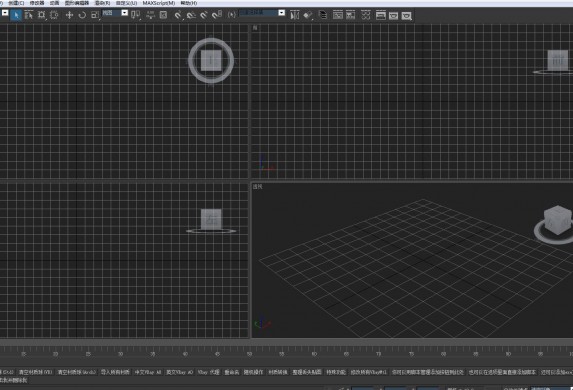
Task: Toggle the Window/Crossing selection mode
Action: click(54, 15)
